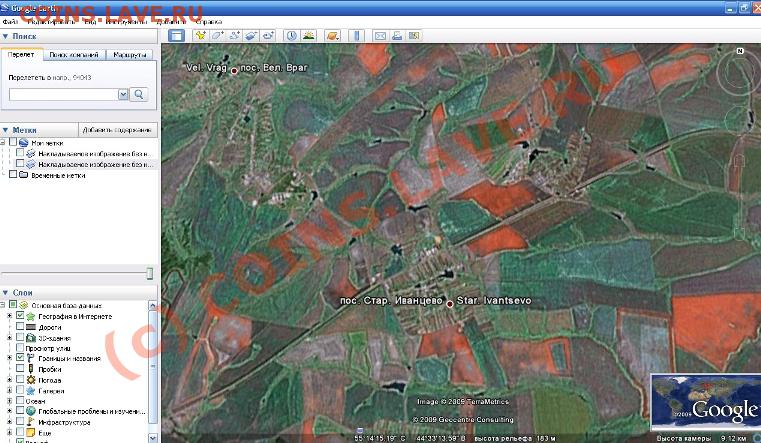Click the 'Высота камеры 9.12 км' status text

702,438
